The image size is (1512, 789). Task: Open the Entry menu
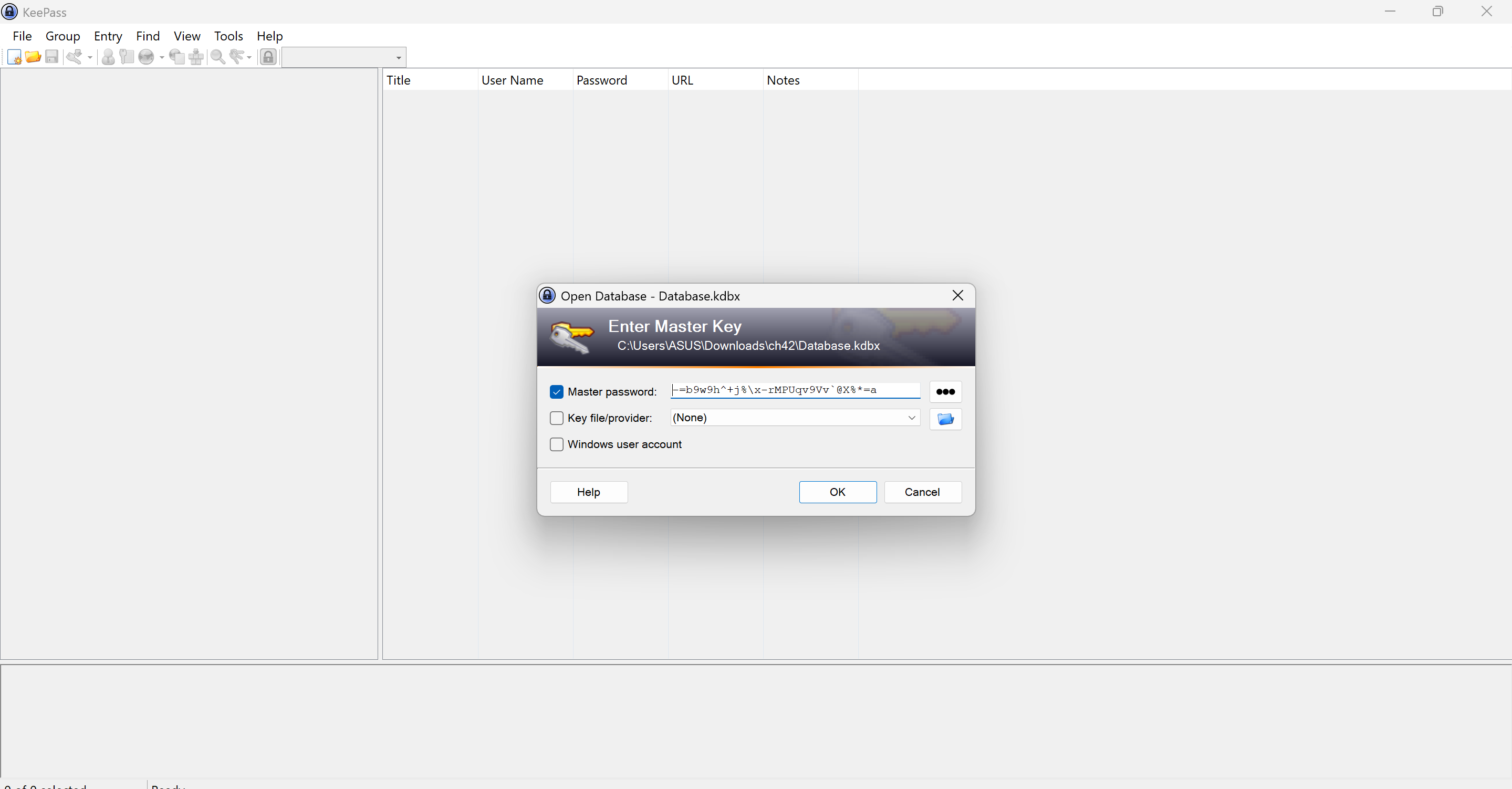pos(108,36)
